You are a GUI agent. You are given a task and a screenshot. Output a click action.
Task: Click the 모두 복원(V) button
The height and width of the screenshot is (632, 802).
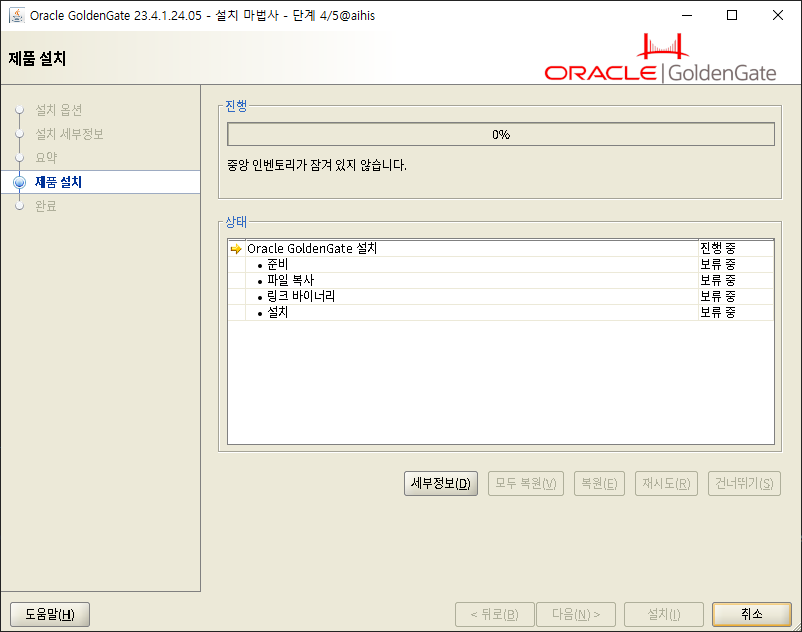tap(526, 484)
